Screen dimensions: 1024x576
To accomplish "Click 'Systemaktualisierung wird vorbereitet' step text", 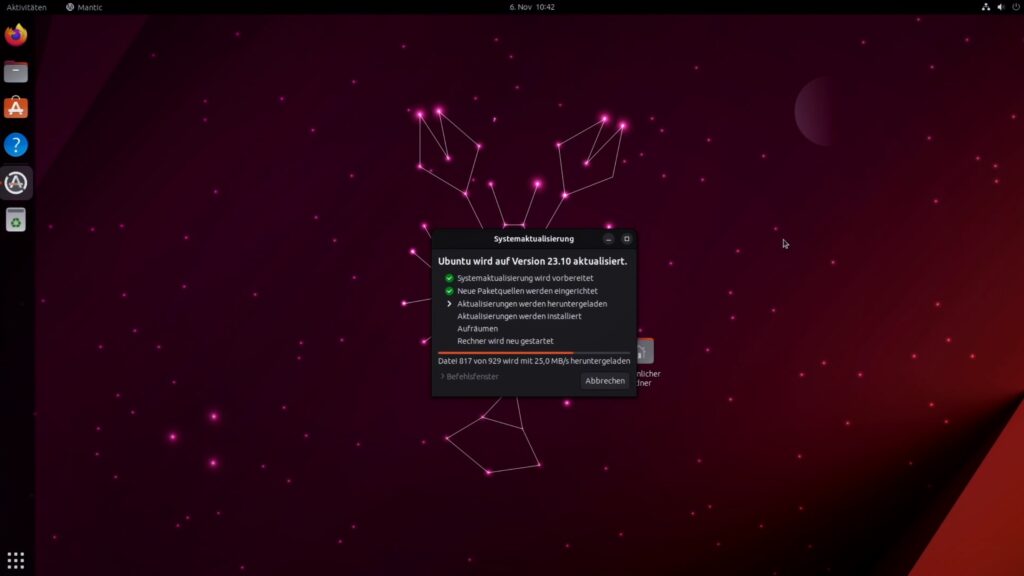I will tap(525, 278).
